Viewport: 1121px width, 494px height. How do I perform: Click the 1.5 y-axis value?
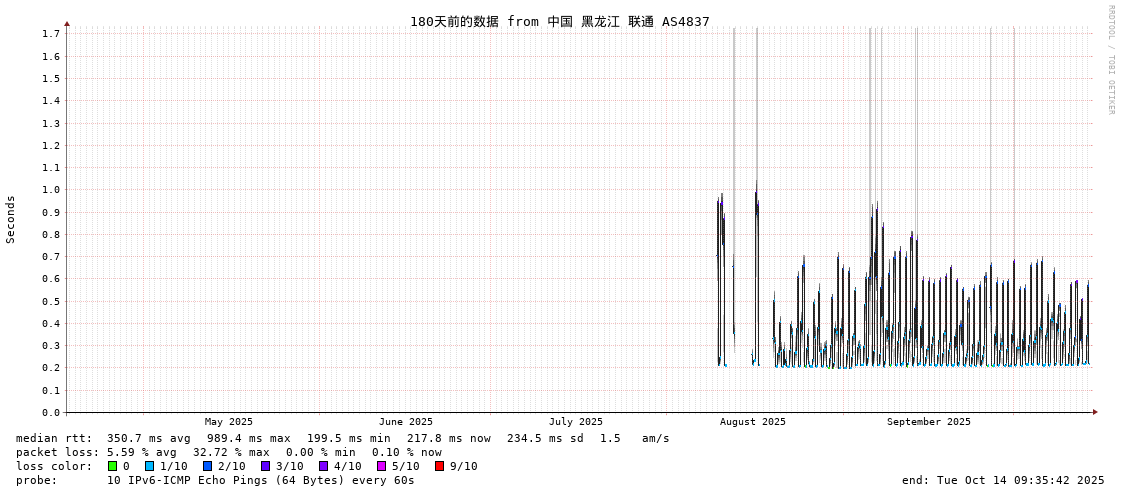pos(50,79)
